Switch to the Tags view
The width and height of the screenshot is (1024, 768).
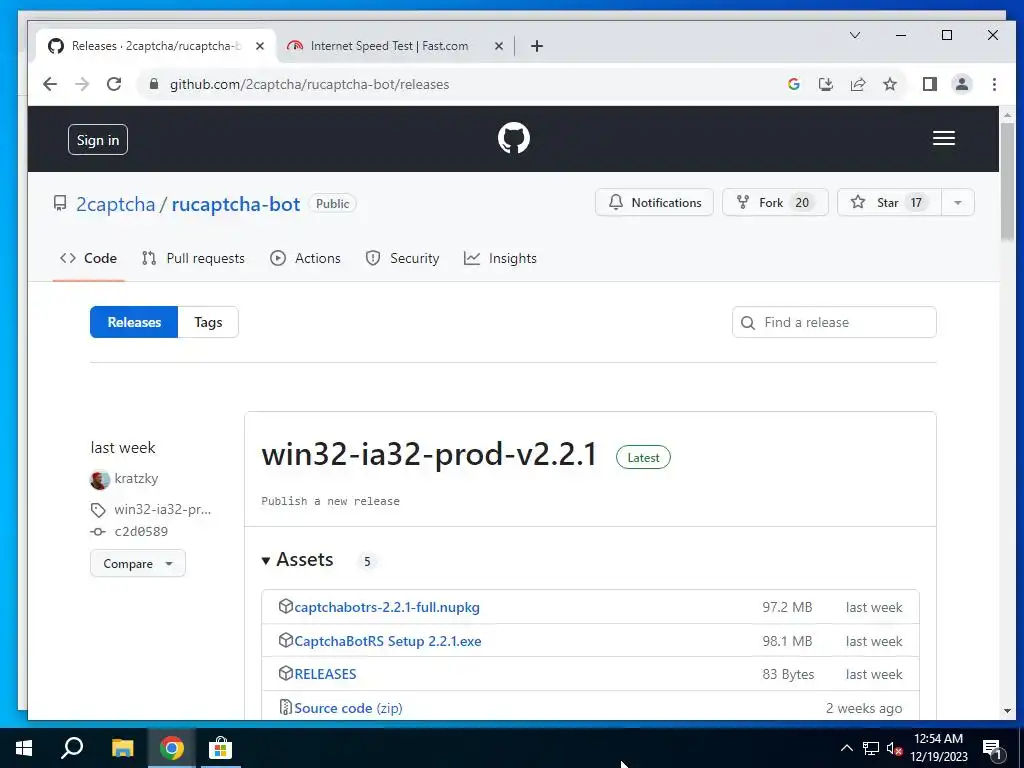(x=208, y=322)
